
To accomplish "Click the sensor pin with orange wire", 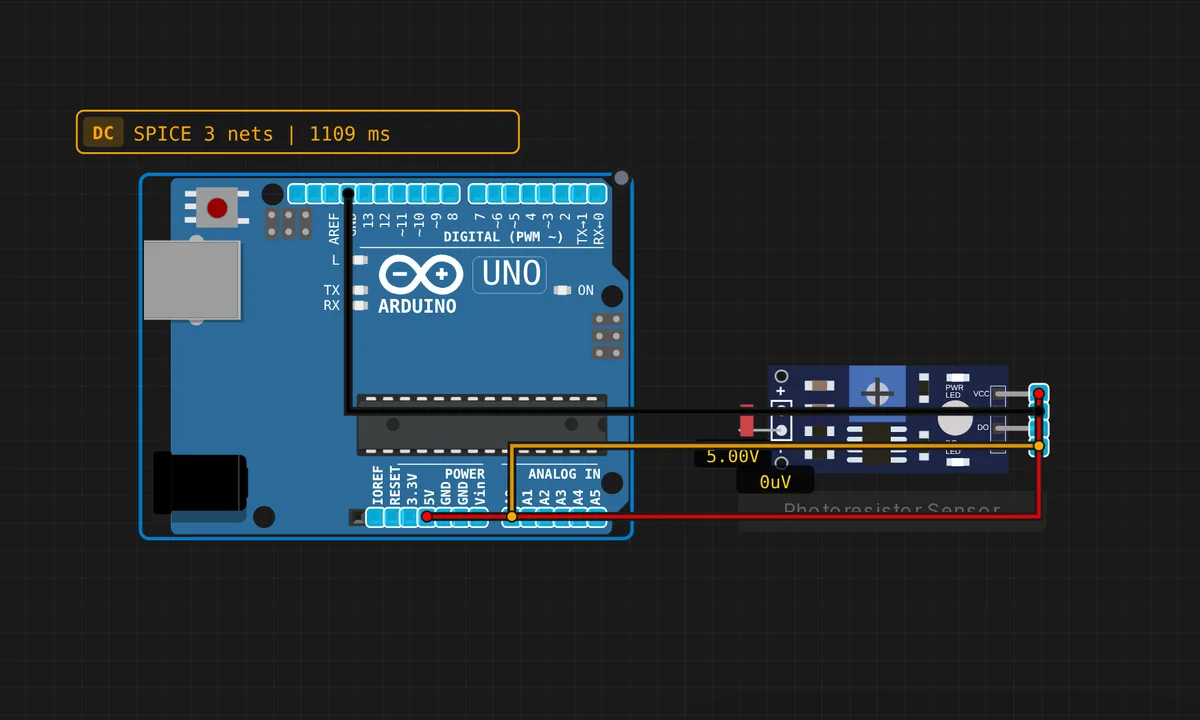I will click(1039, 446).
